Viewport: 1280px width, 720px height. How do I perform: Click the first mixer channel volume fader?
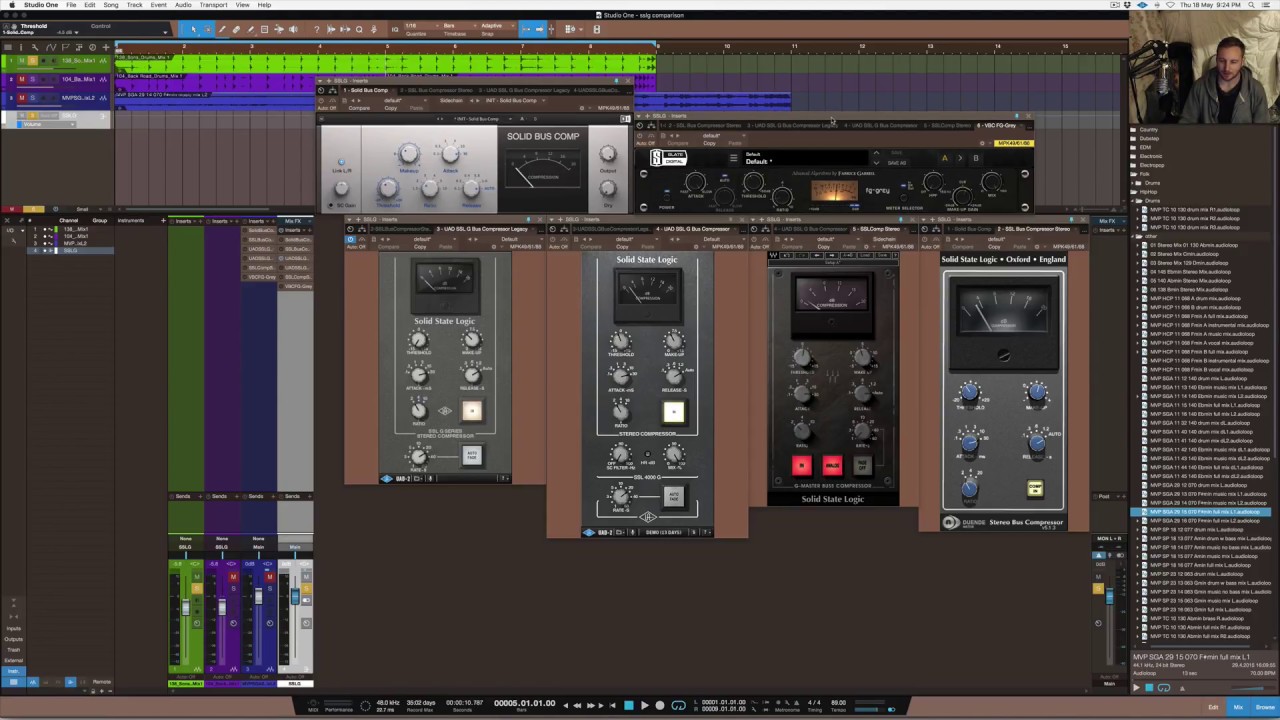(x=184, y=608)
